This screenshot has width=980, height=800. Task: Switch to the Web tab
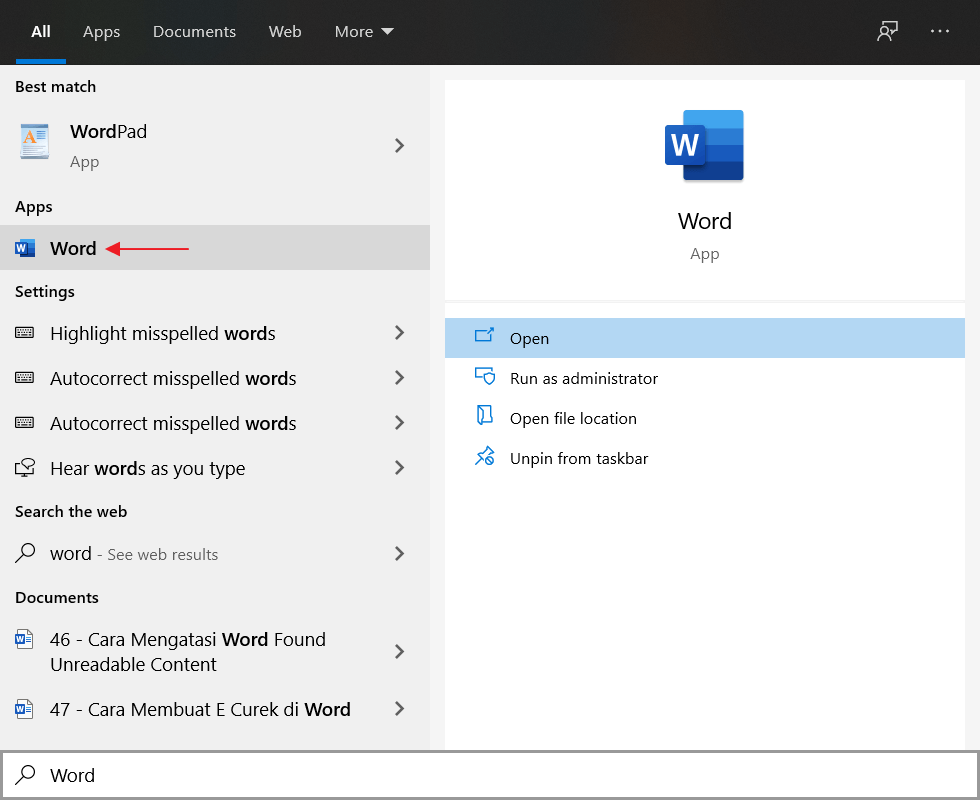pyautogui.click(x=285, y=31)
